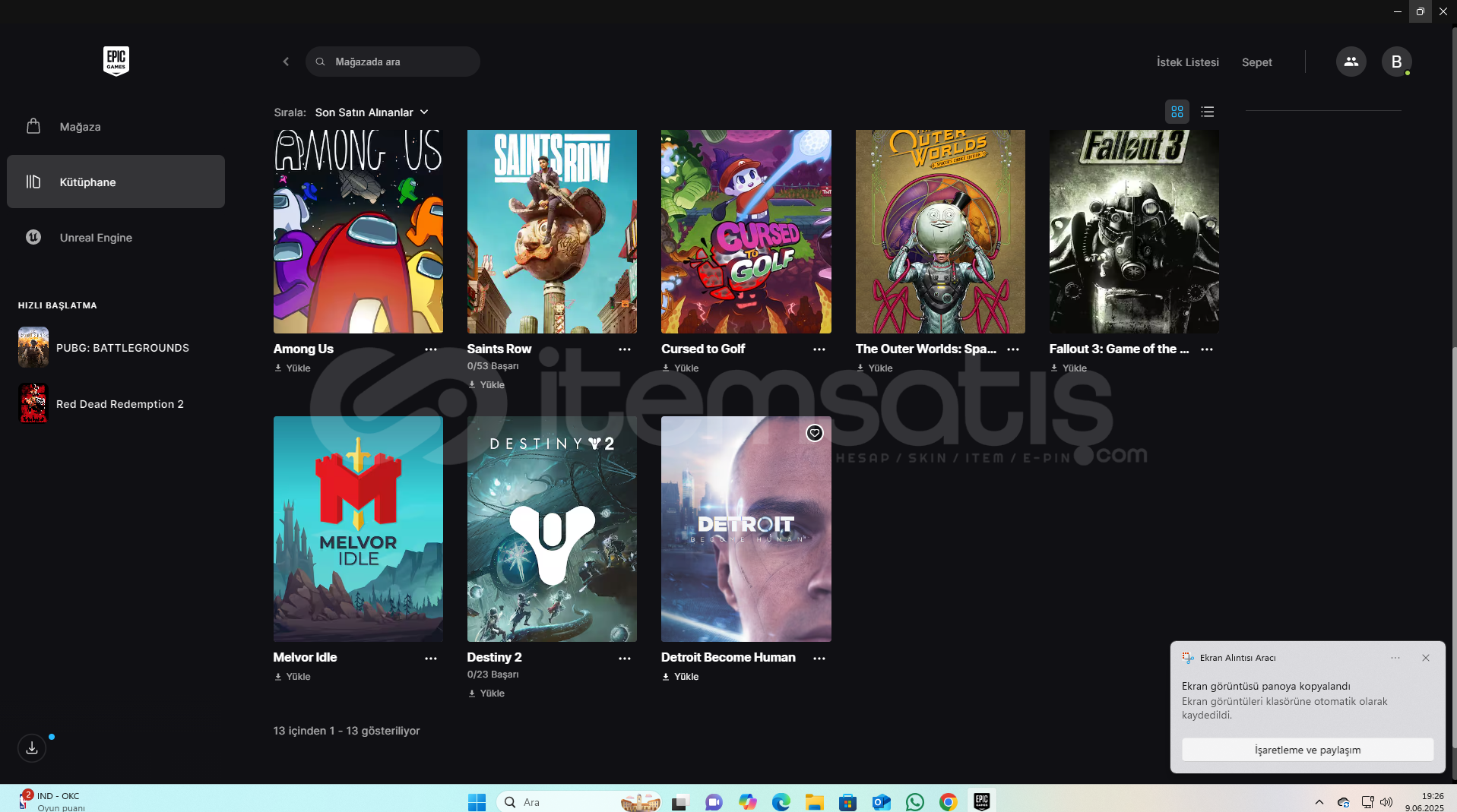Open WhatsApp from taskbar
1457x812 pixels.
click(x=915, y=802)
